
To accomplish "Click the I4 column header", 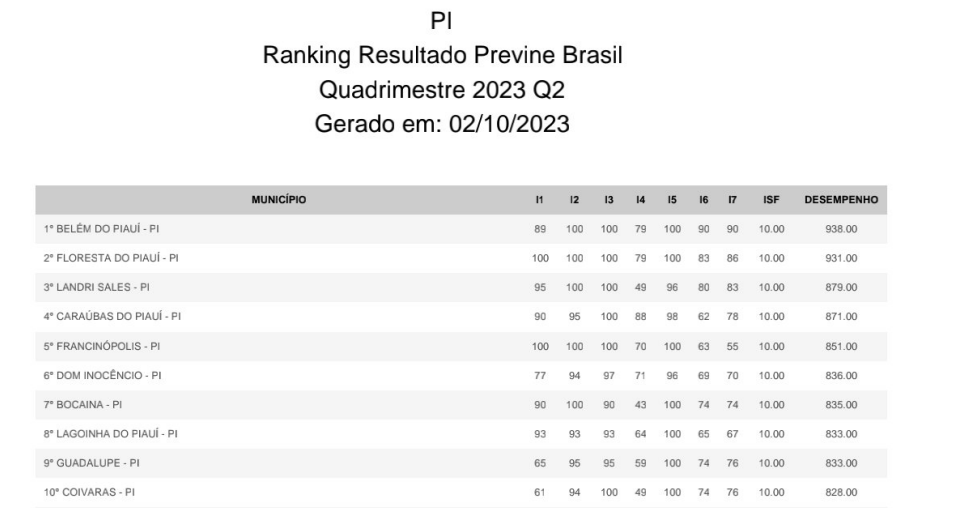I will [x=640, y=199].
